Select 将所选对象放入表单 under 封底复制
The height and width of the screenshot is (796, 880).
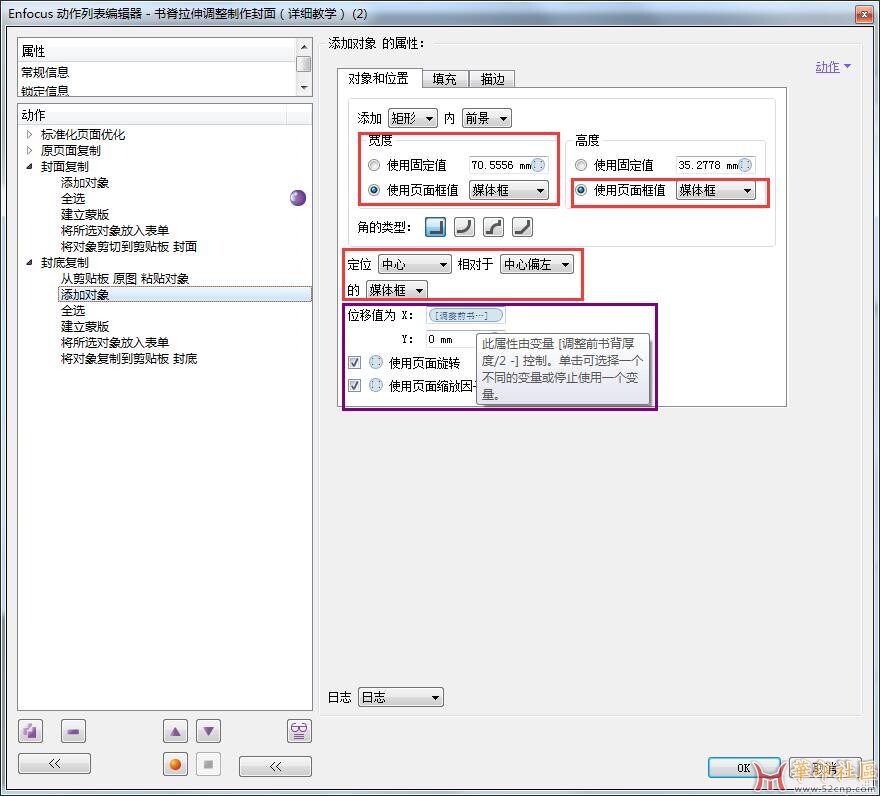[114, 342]
